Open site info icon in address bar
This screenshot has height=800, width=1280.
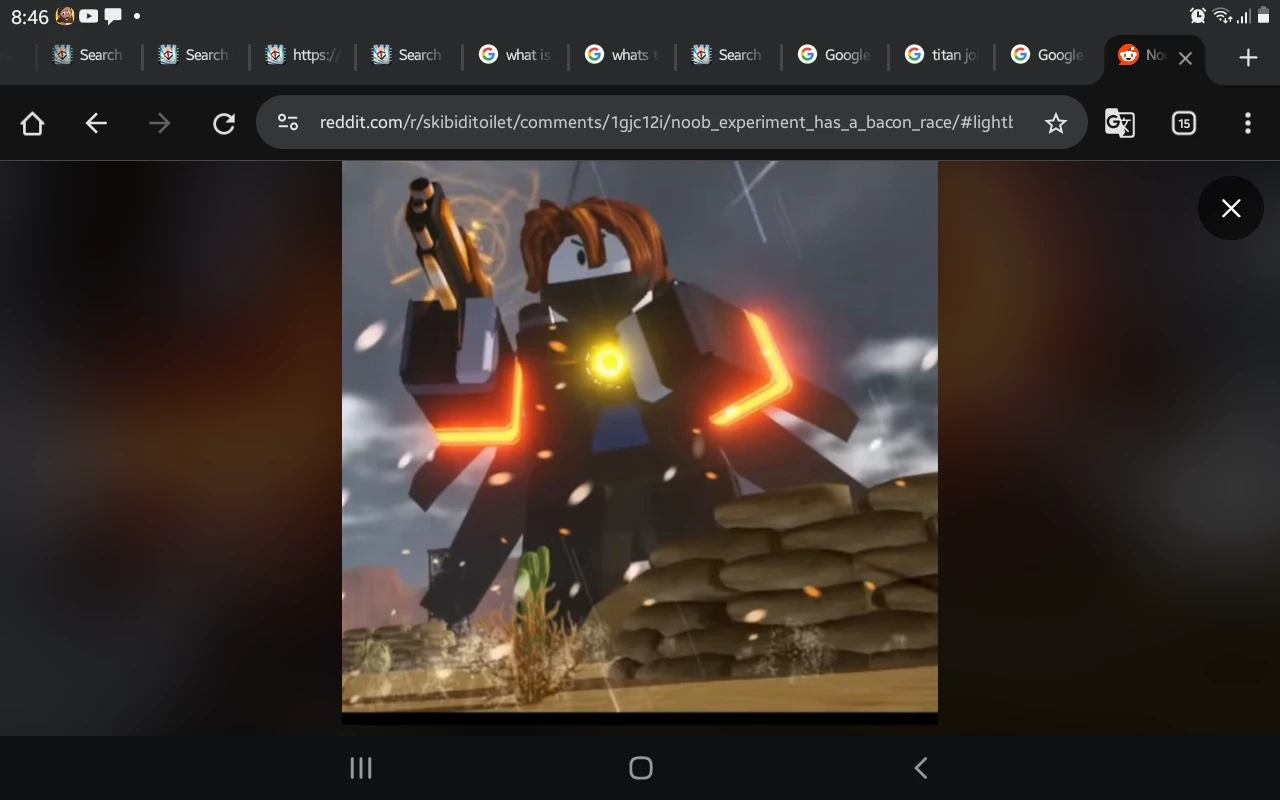(288, 123)
